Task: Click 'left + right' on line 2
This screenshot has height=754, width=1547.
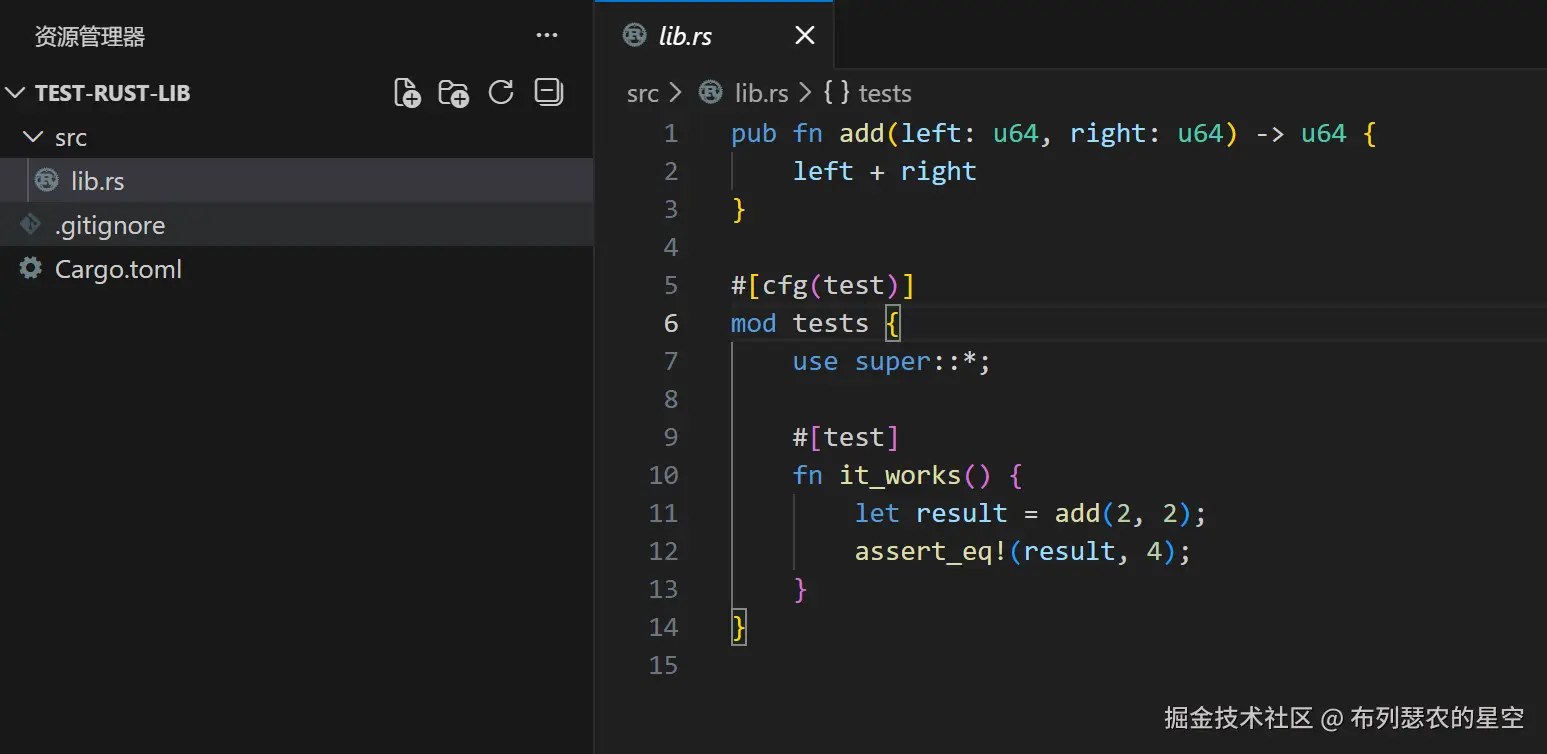Action: pos(884,172)
